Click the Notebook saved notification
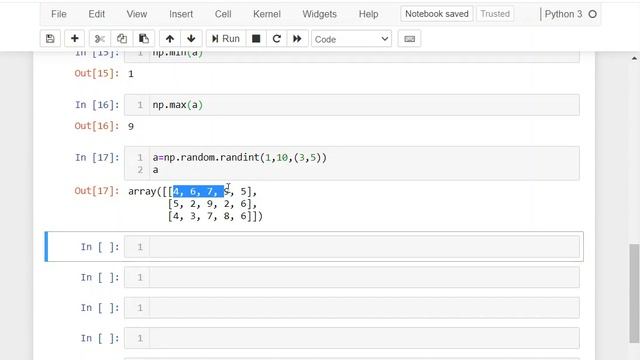This screenshot has height=360, width=640. pyautogui.click(x=437, y=14)
